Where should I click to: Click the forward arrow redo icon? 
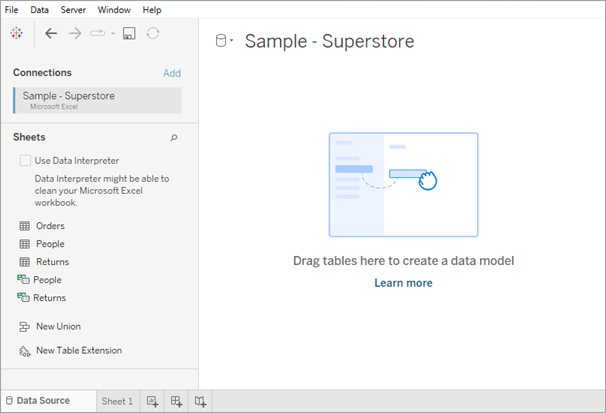(x=75, y=34)
